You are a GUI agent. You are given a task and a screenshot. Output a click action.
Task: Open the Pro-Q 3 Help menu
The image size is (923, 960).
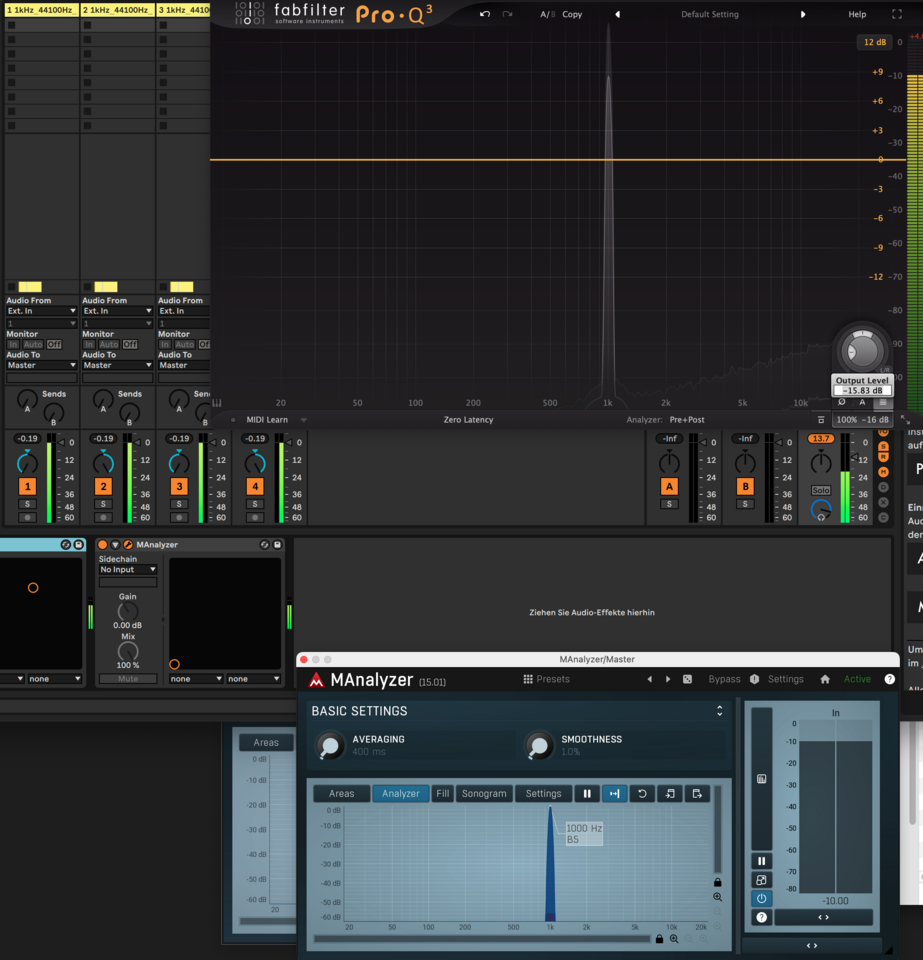coord(857,14)
